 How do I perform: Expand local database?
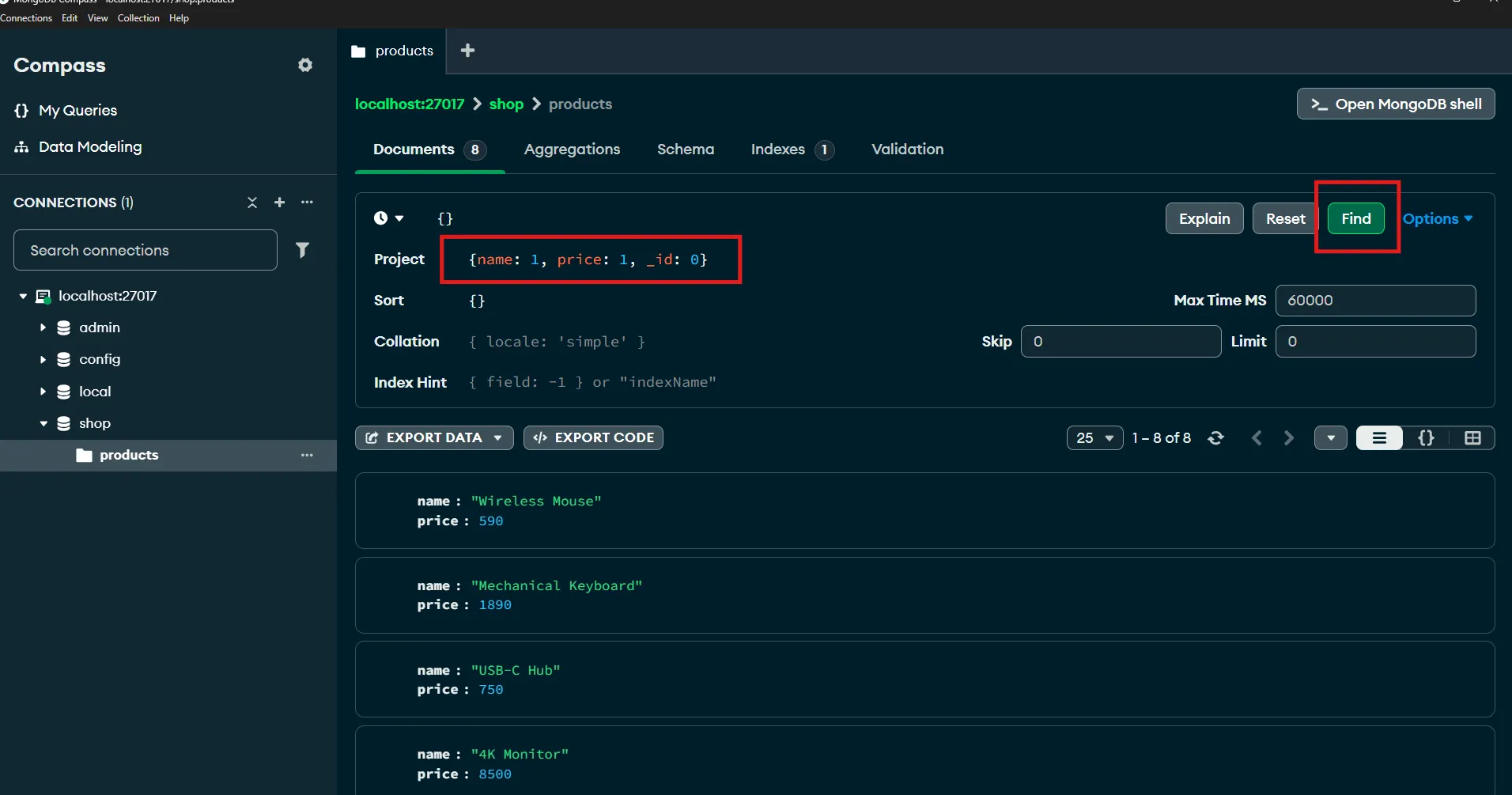coord(43,392)
